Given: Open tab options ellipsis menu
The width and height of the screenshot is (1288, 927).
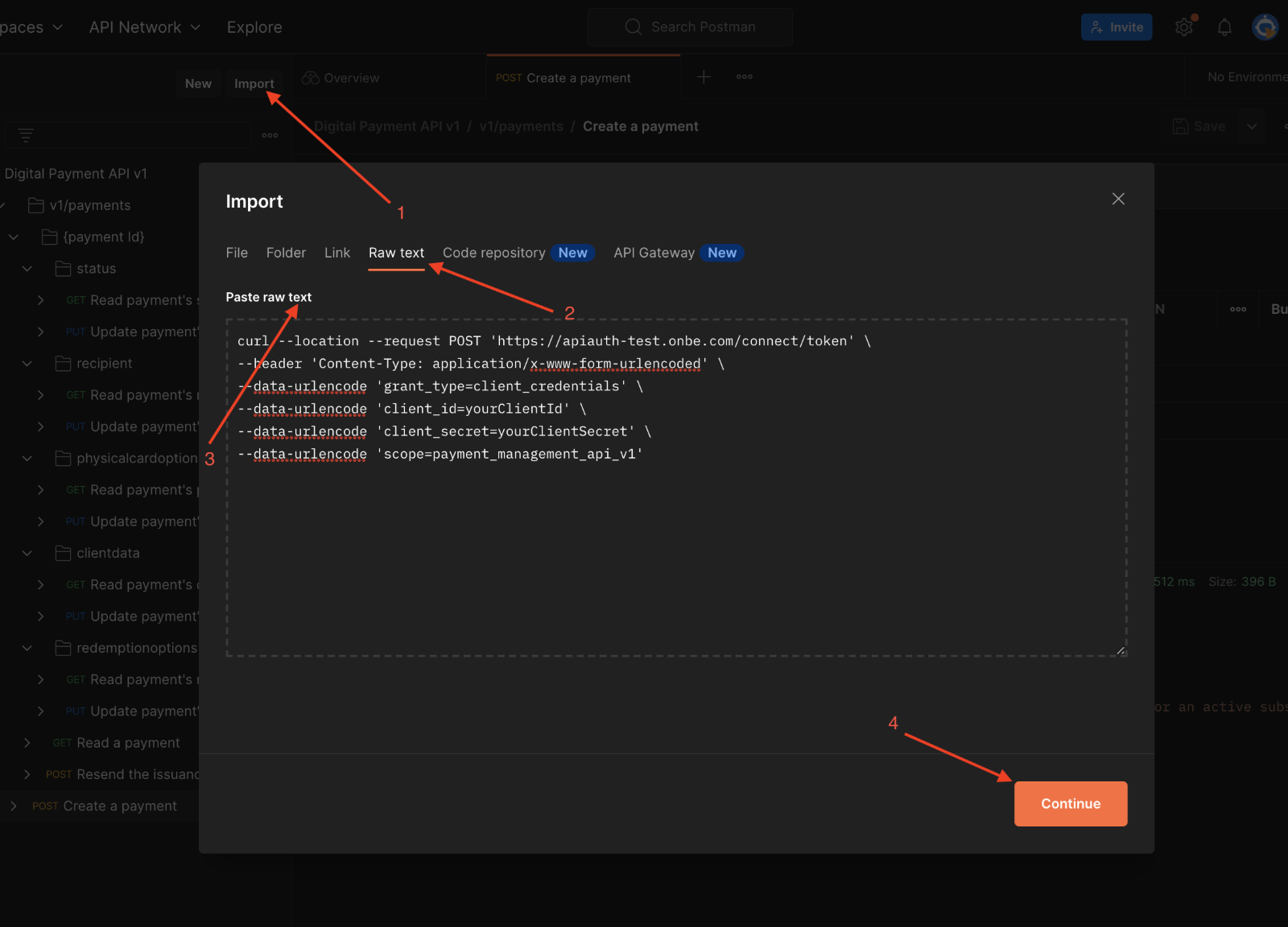Looking at the screenshot, I should [x=745, y=77].
